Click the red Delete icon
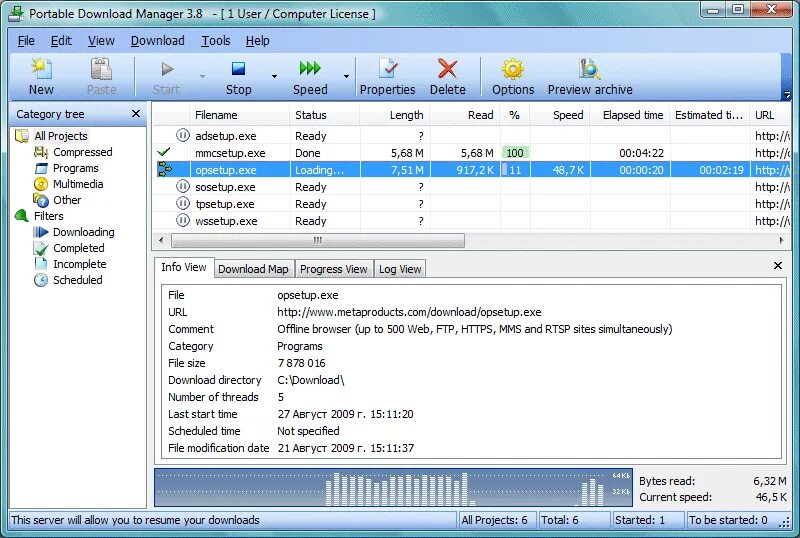The width and height of the screenshot is (800, 538). (x=447, y=68)
